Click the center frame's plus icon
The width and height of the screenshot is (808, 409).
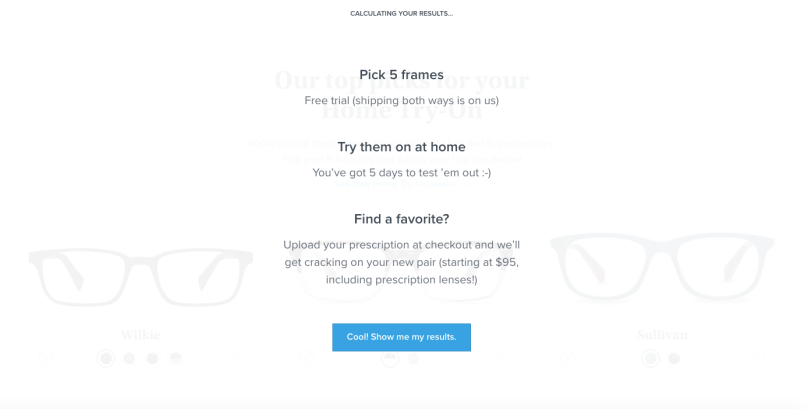[x=306, y=357]
